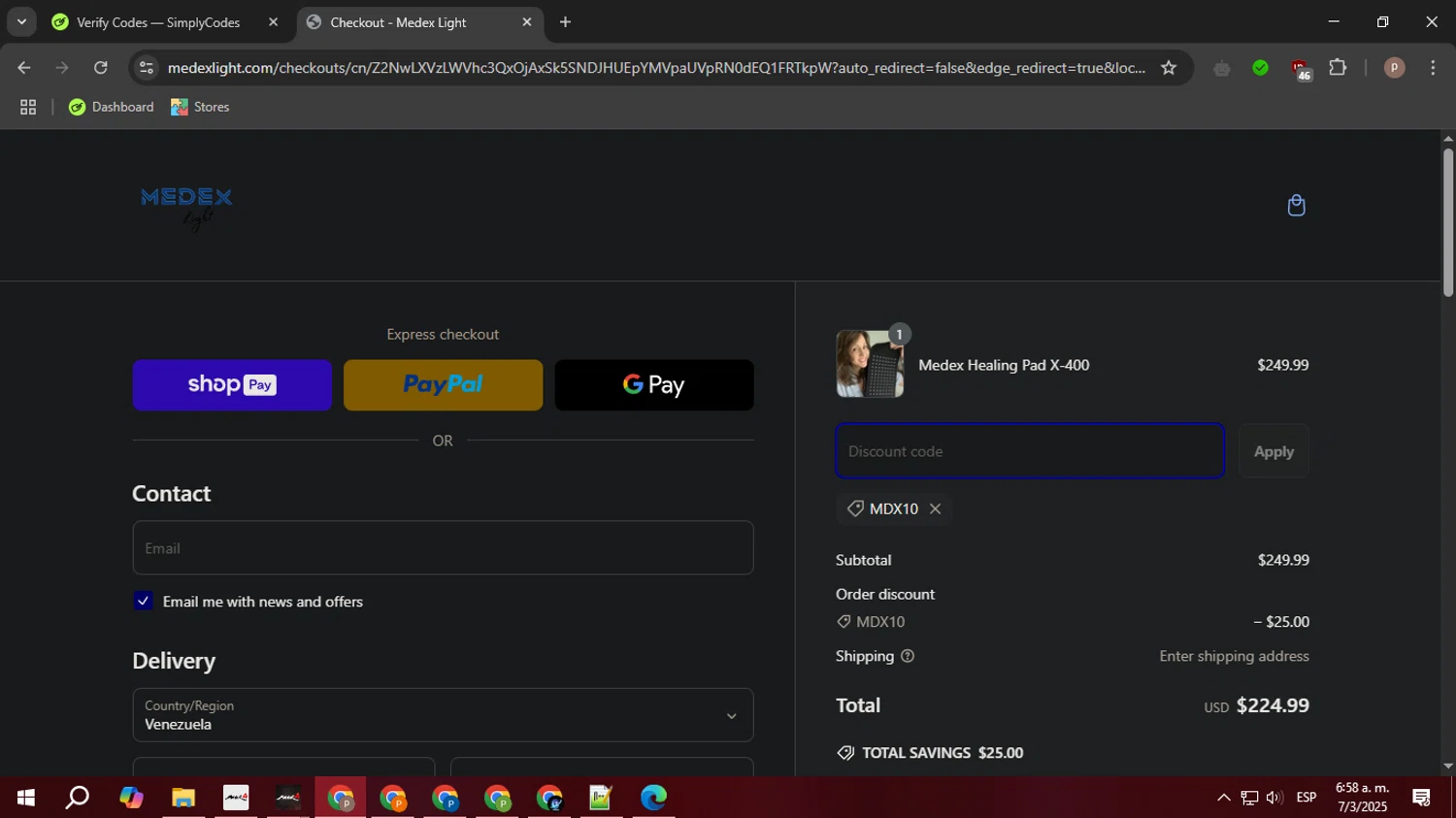Uncheck Email me with news and offers
This screenshot has height=818, width=1456.
tap(144, 602)
